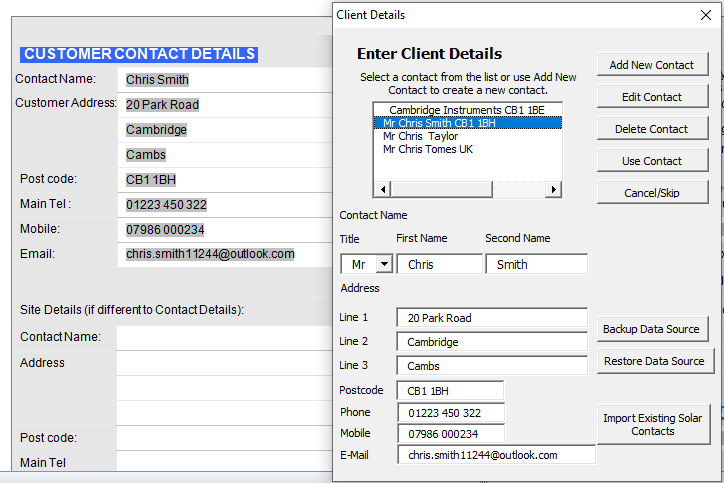Open the Title dropdown arrow

pyautogui.click(x=383, y=265)
